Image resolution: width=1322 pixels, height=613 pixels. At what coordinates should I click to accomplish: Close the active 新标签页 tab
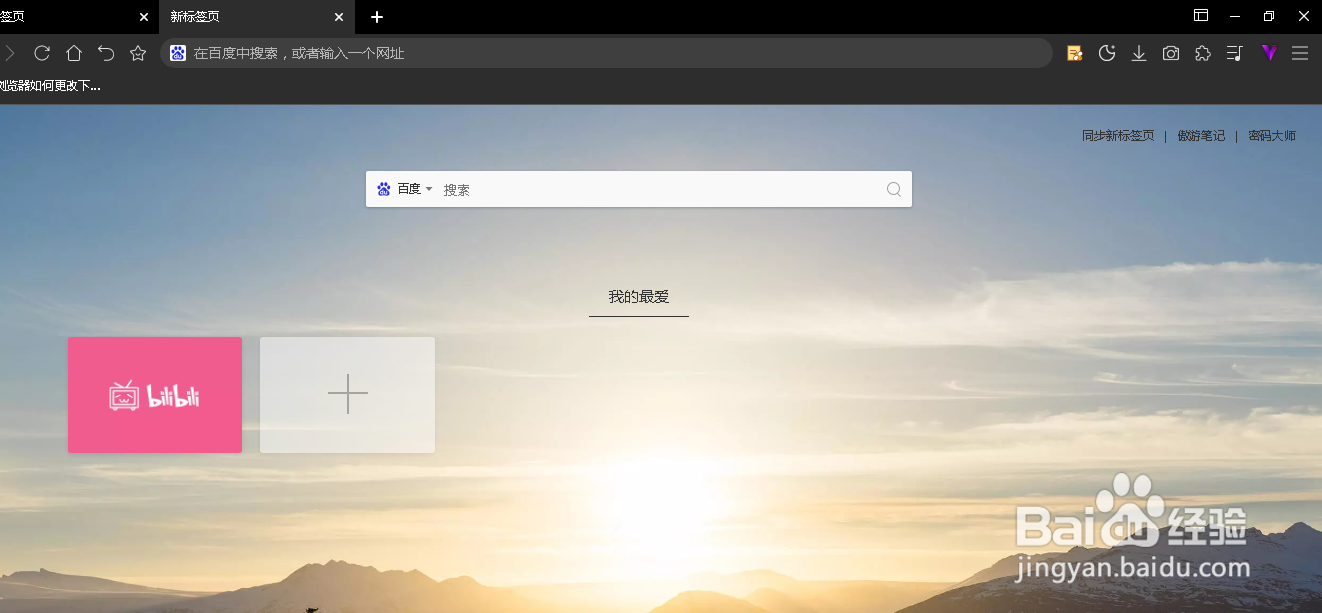(339, 17)
